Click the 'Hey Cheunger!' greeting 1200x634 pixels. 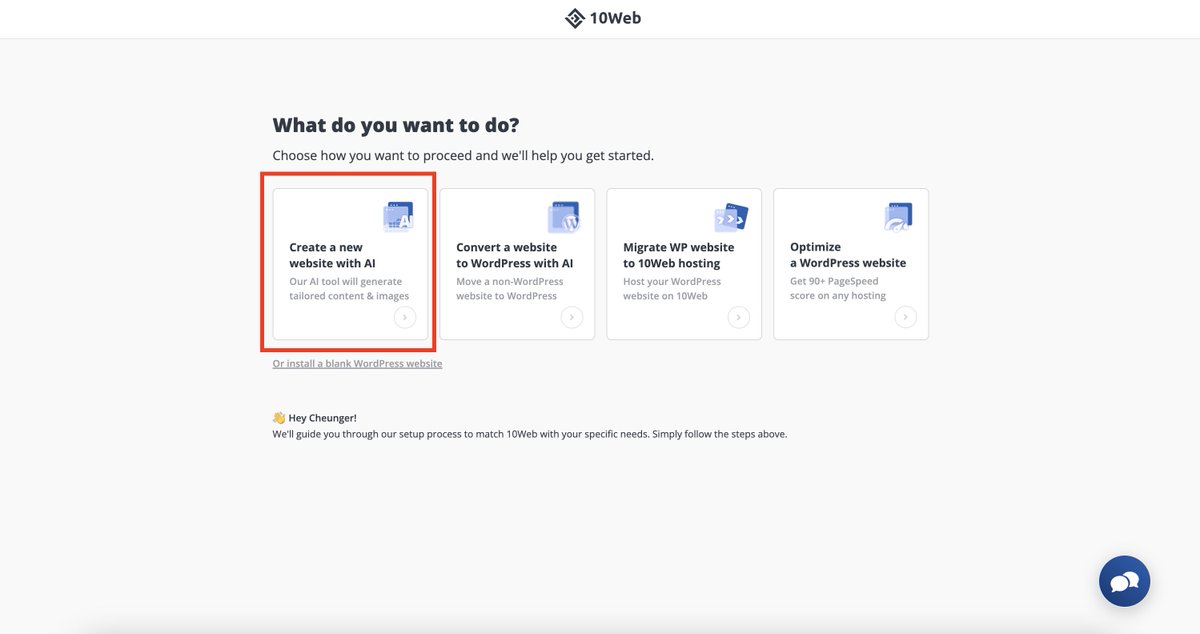pos(322,418)
